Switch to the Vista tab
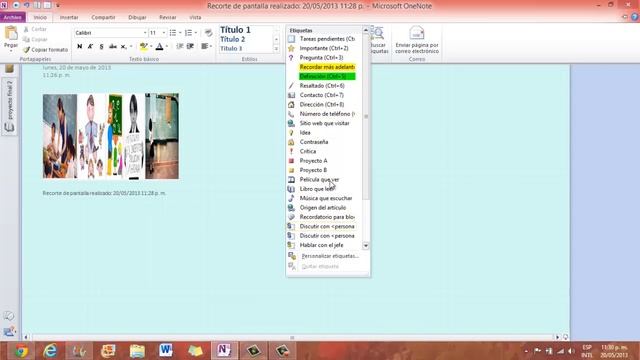This screenshot has height=360, width=640. coord(195,17)
